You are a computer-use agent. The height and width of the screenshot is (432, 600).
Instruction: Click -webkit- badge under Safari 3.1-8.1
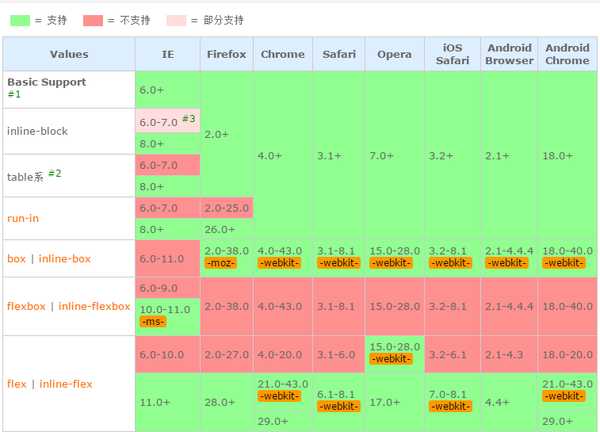pos(339,263)
